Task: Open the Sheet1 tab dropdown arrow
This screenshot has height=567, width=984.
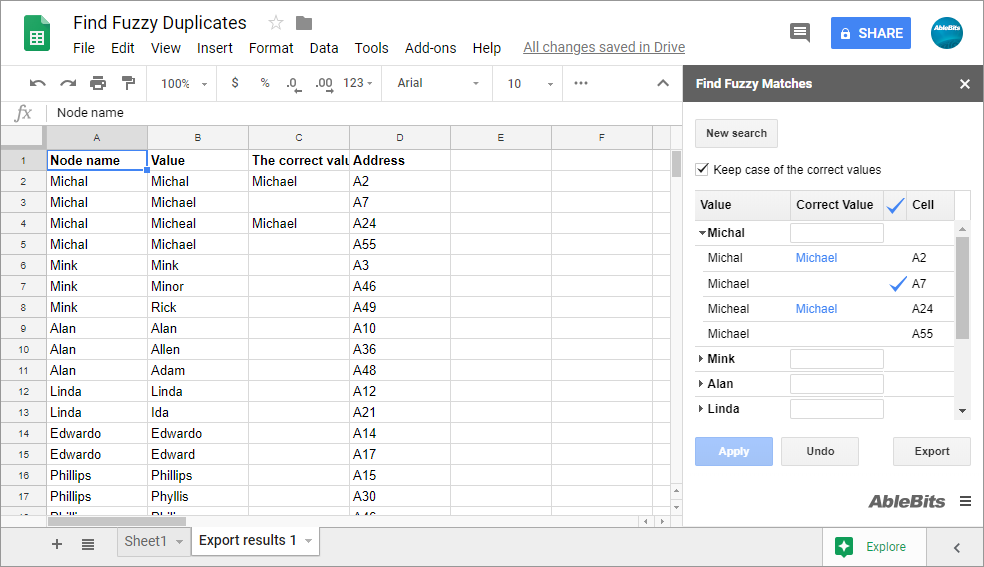Action: (179, 541)
